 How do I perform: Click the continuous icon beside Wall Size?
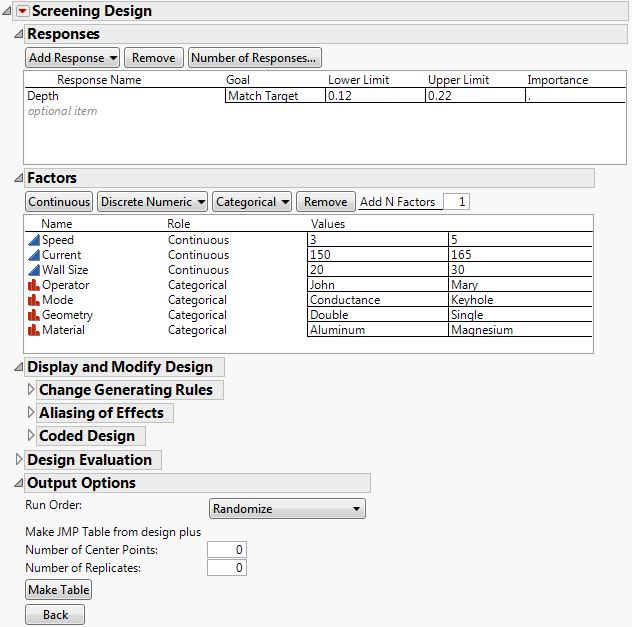point(33,270)
